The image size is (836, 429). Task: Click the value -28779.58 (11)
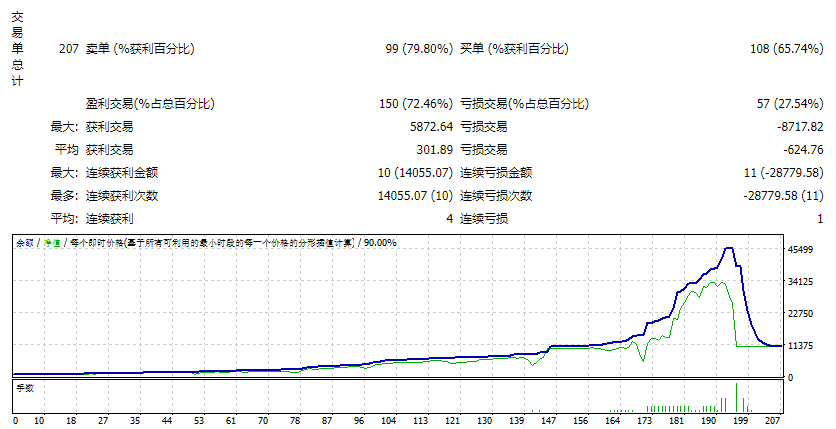(x=784, y=196)
